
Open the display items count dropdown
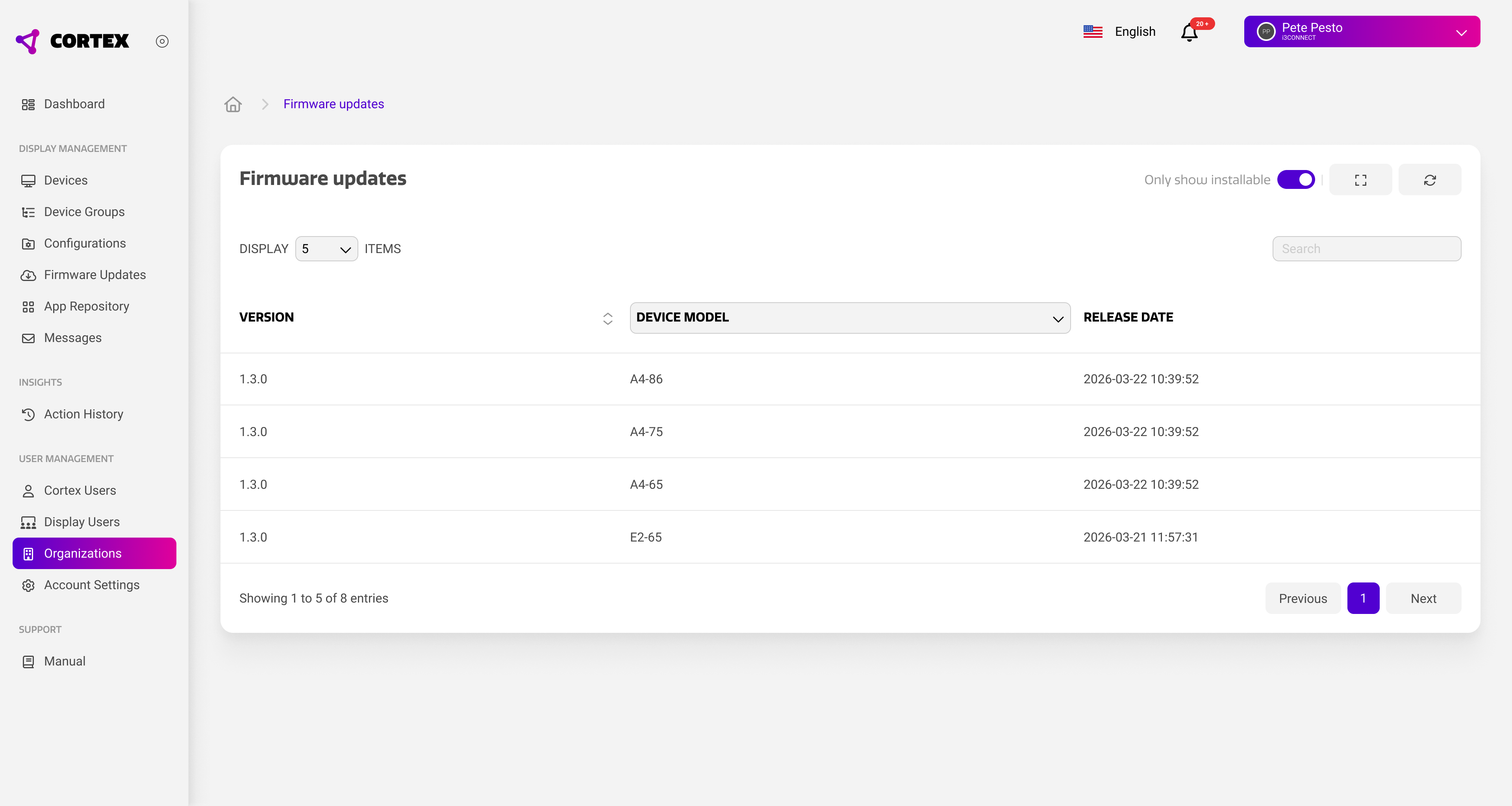point(326,249)
